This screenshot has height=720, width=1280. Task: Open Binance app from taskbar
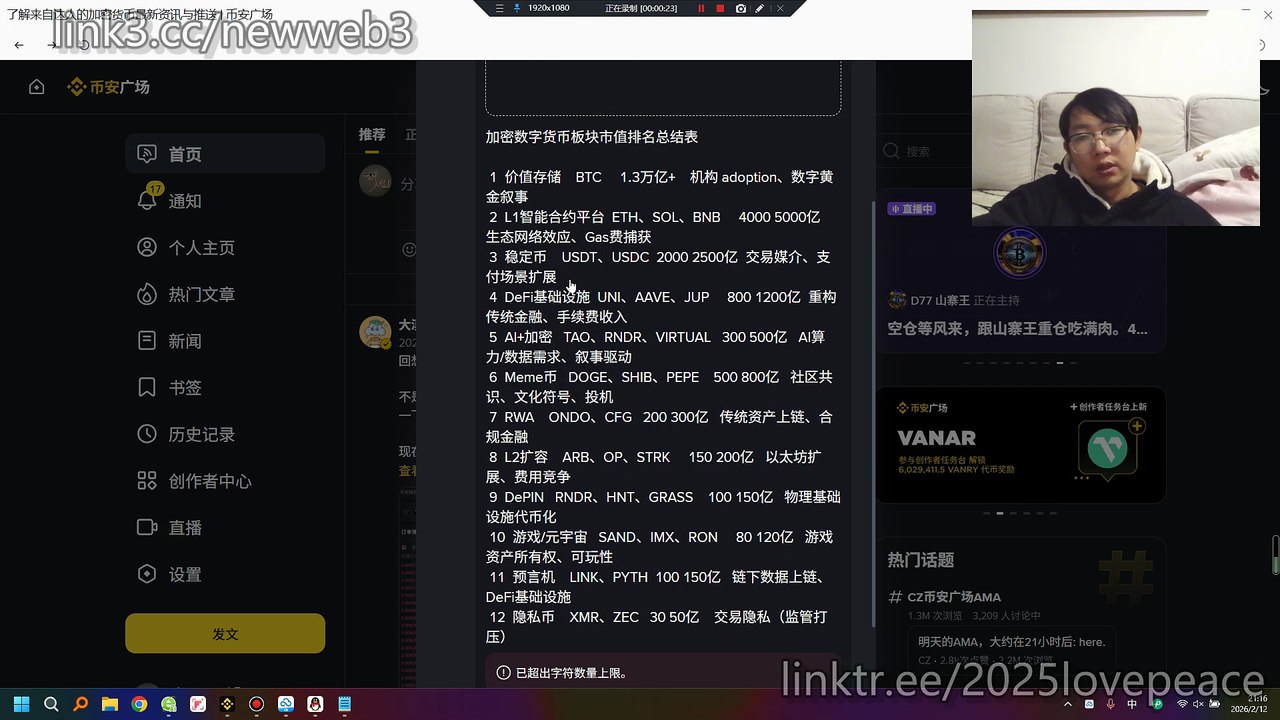227,704
